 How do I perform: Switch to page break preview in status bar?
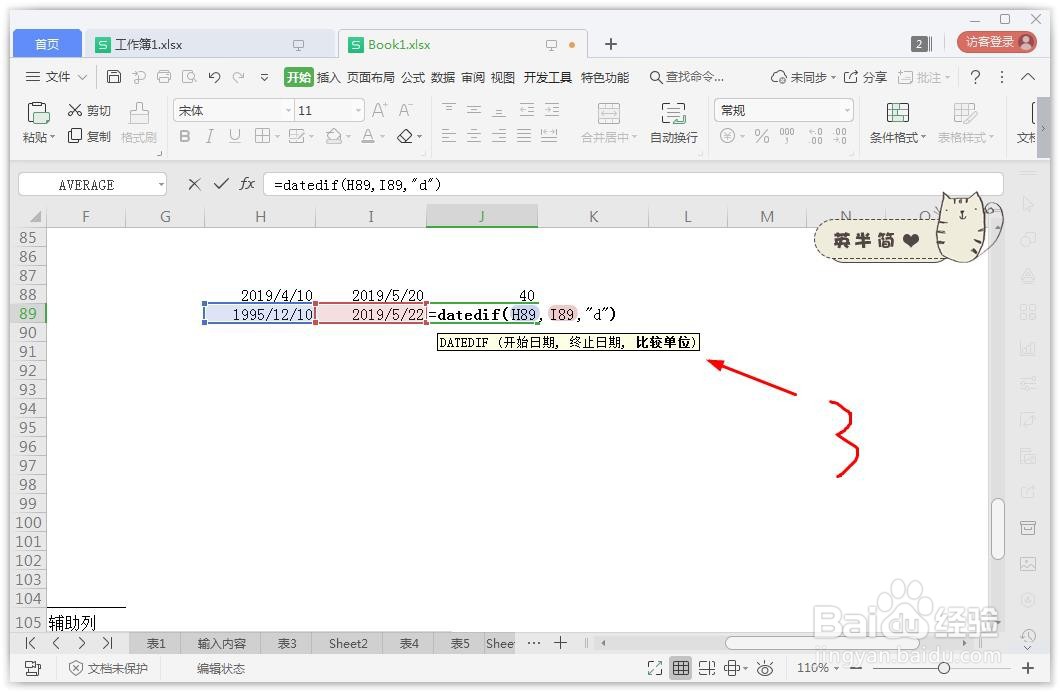coord(707,668)
